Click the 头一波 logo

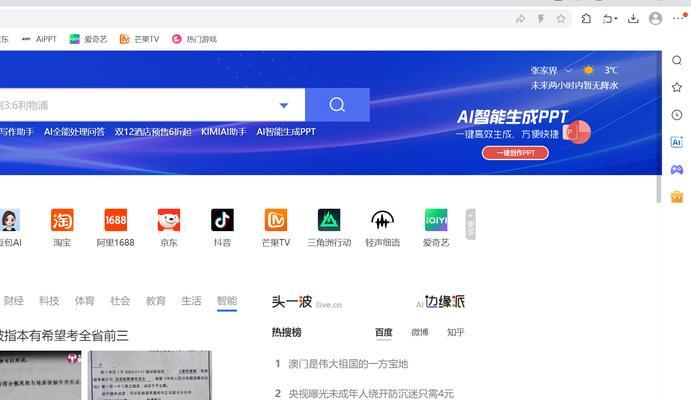coord(307,302)
